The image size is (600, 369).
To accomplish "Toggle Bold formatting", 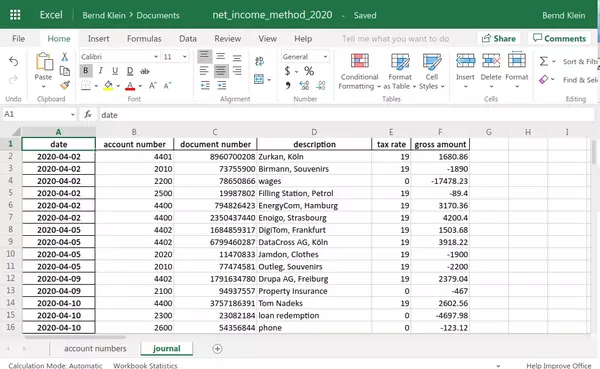I will click(x=86, y=71).
